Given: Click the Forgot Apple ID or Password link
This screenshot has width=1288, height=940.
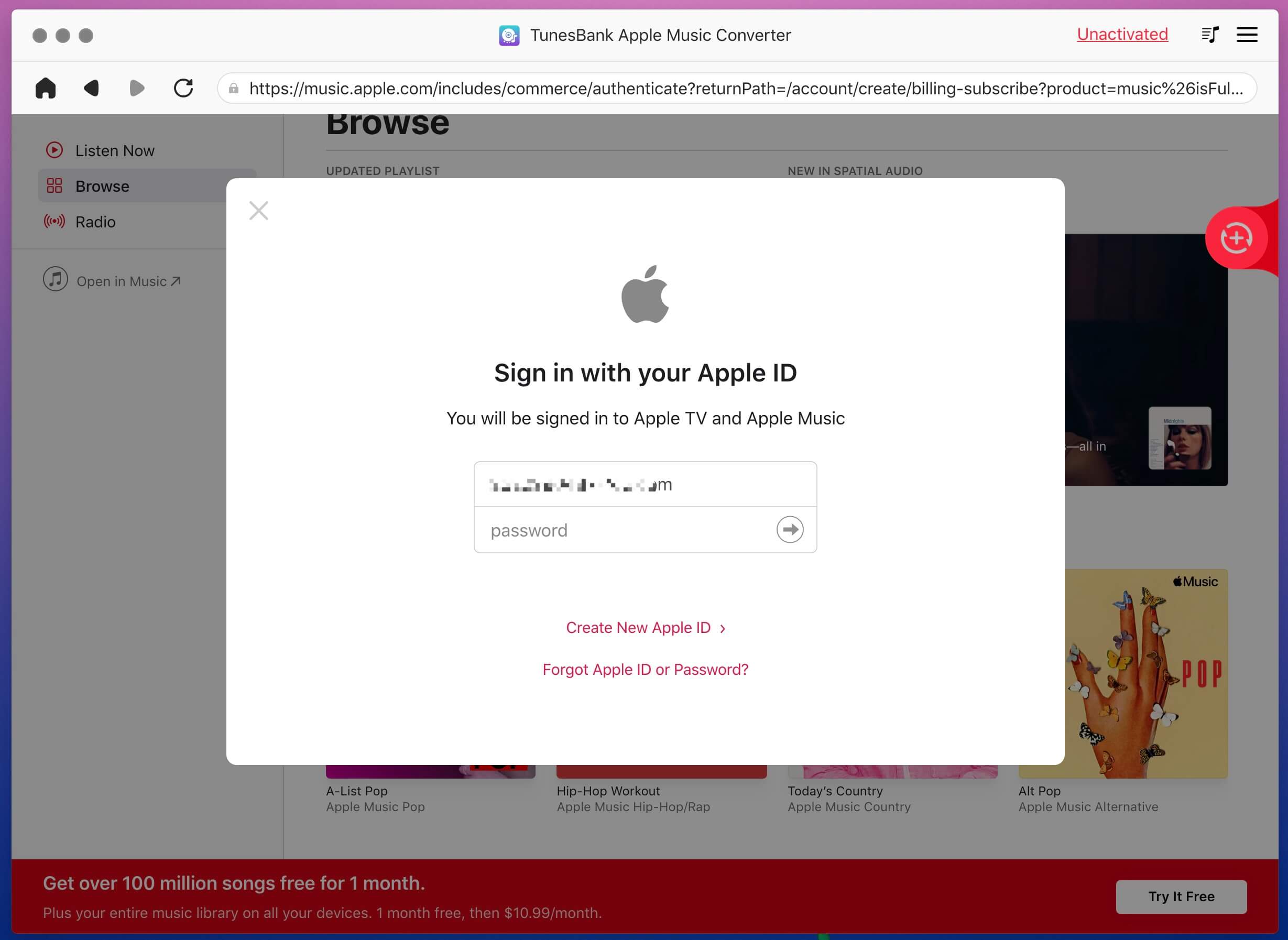Looking at the screenshot, I should point(645,669).
